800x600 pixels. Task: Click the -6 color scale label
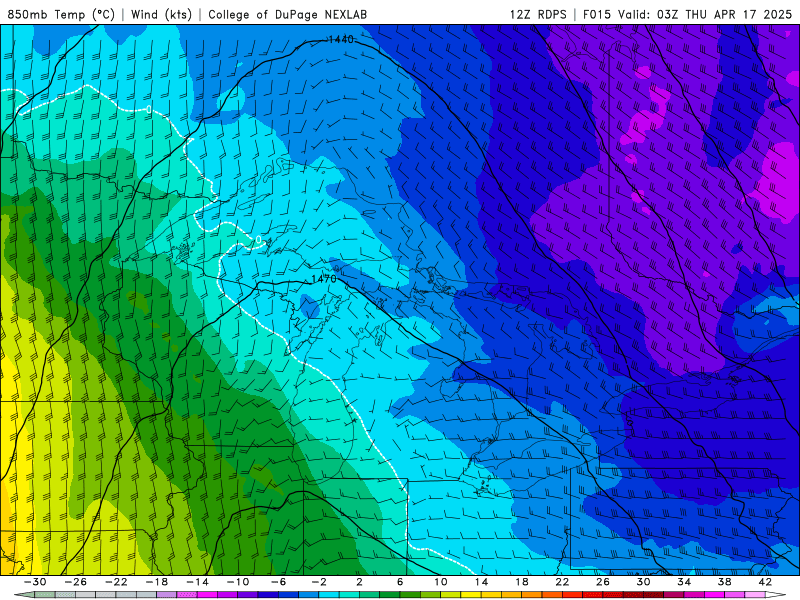tap(278, 582)
